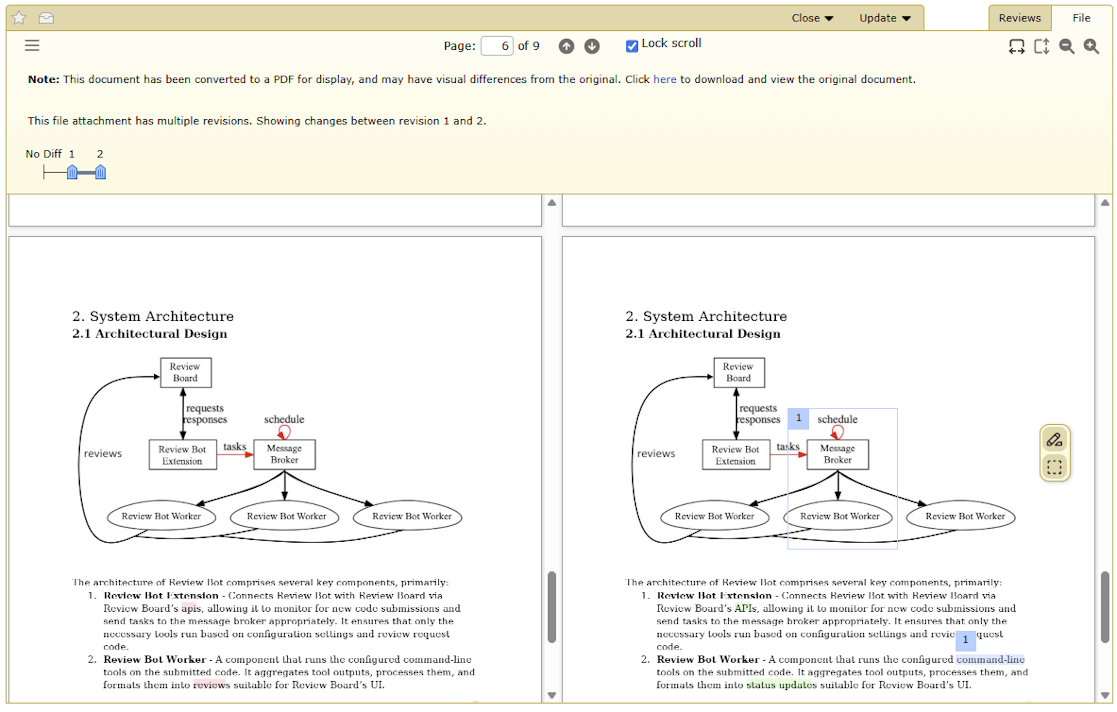Switch to the File tab

(1081, 18)
